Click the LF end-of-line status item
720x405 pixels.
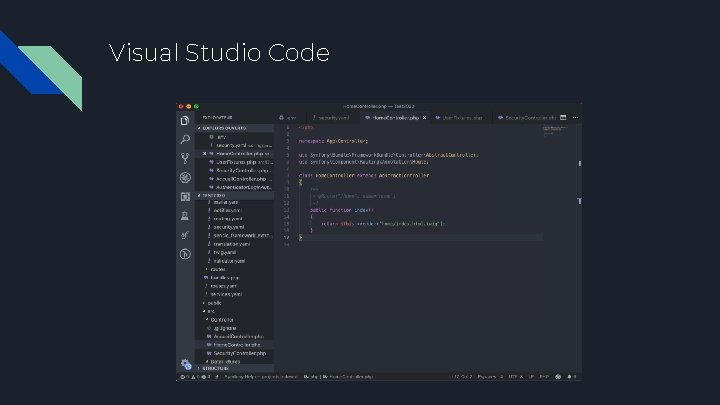[x=531, y=377]
